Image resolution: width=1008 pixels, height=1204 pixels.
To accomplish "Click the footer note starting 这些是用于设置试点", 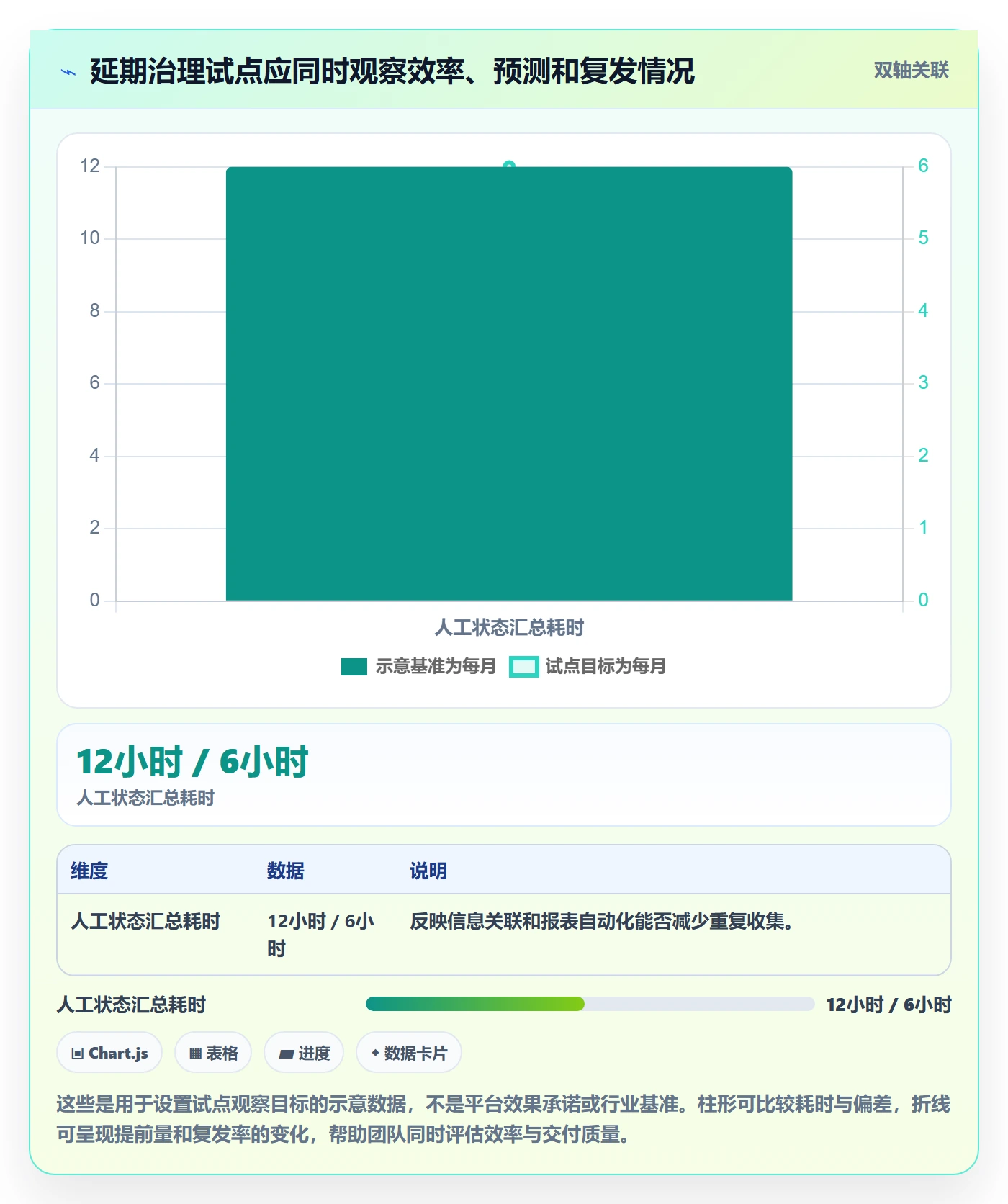I will point(503,1119).
